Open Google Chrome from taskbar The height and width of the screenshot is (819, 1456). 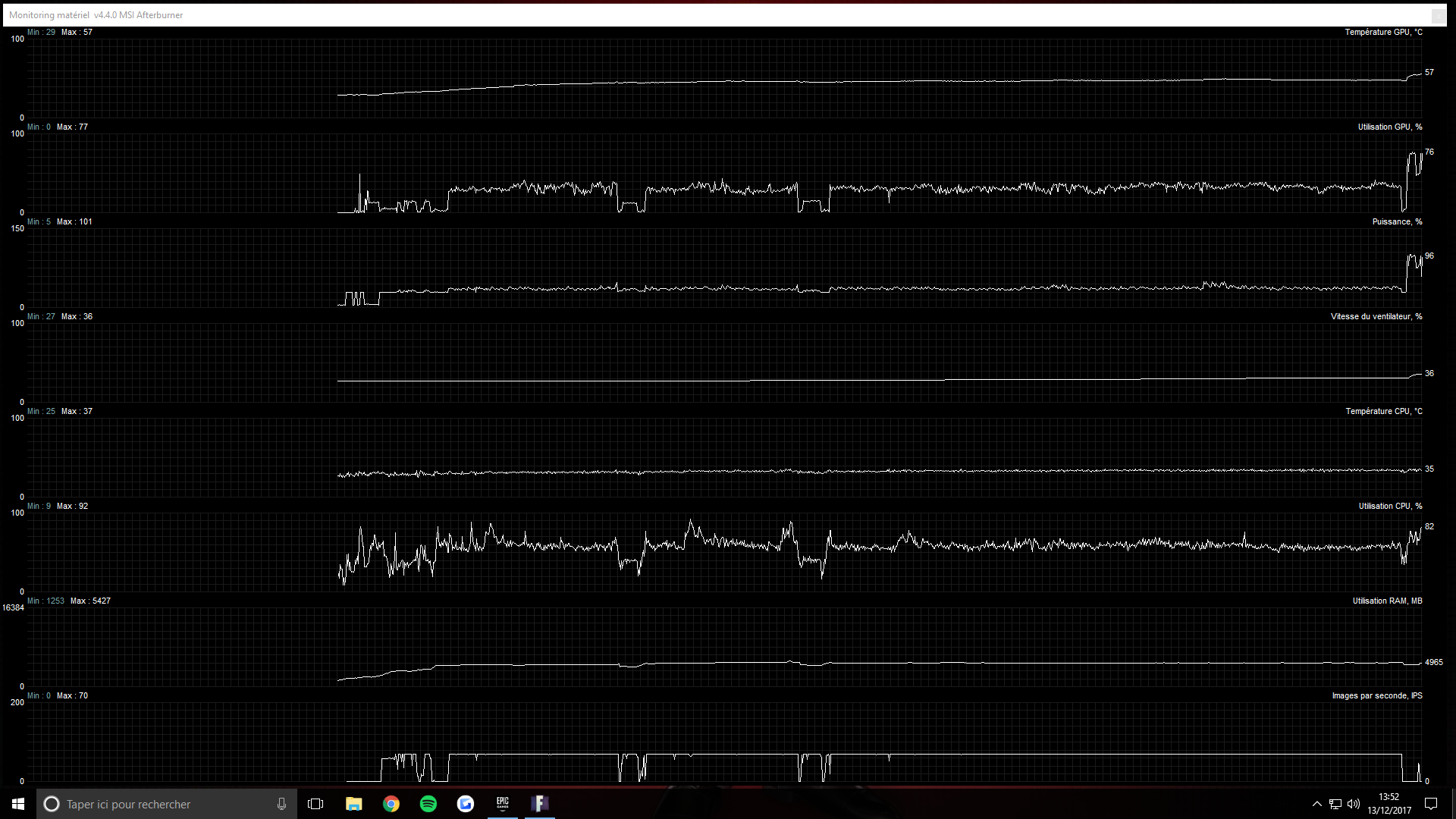391,804
